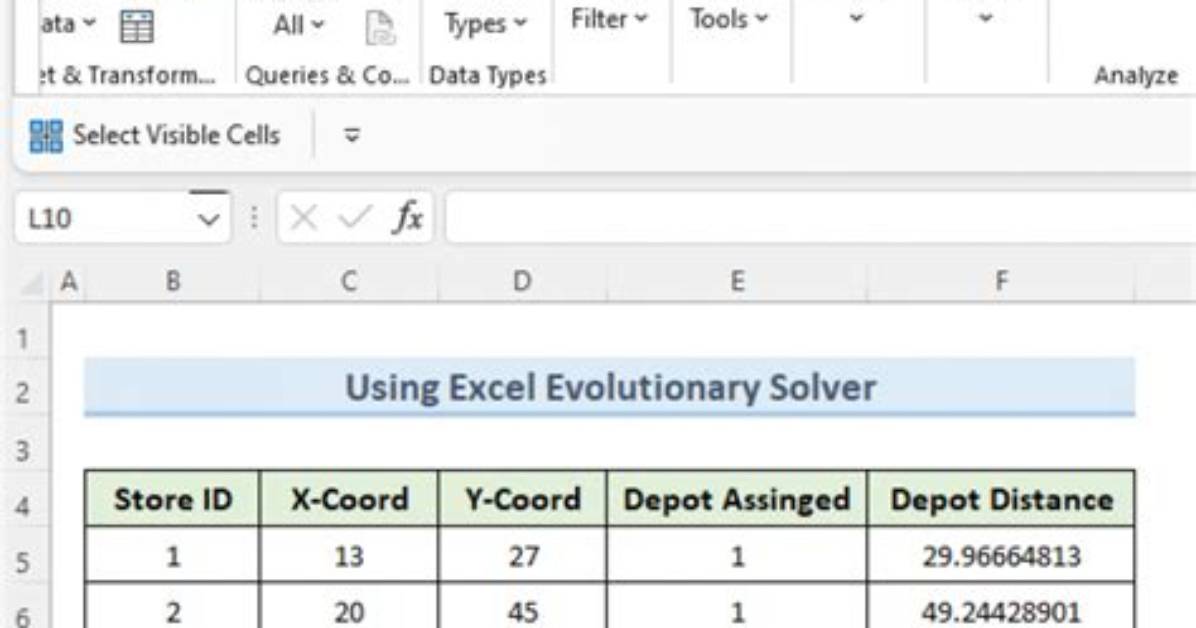The height and width of the screenshot is (628, 1196).
Task: Open the Data Types dropdown
Action: pyautogui.click(x=485, y=24)
